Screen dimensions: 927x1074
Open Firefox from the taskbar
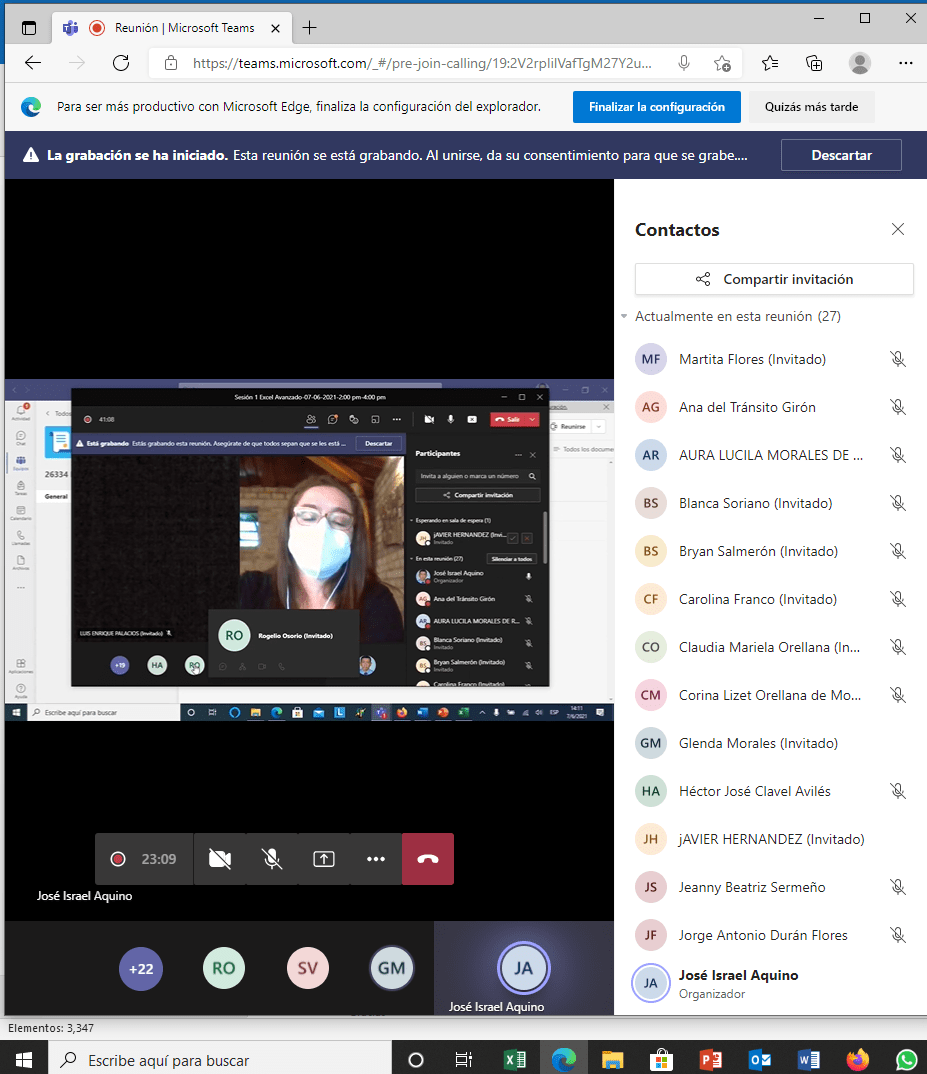857,1060
